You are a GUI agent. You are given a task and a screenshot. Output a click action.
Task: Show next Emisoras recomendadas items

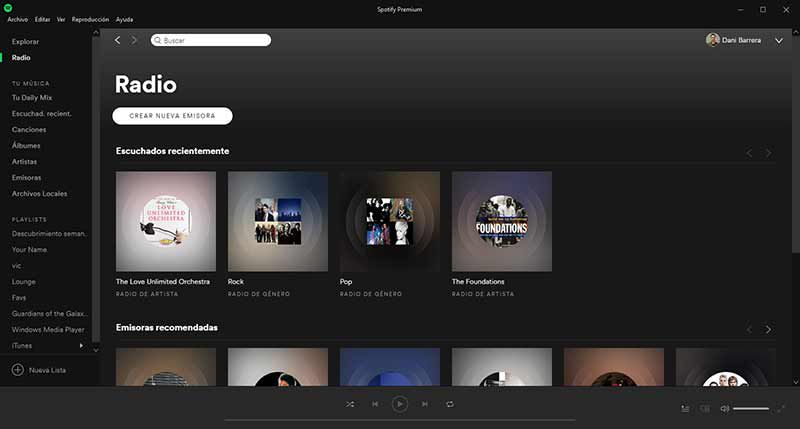768,329
